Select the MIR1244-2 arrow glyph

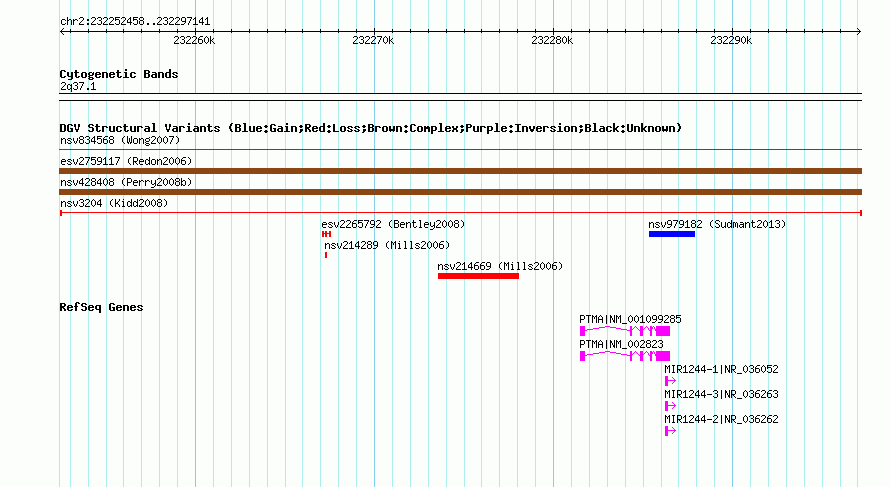tap(670, 431)
